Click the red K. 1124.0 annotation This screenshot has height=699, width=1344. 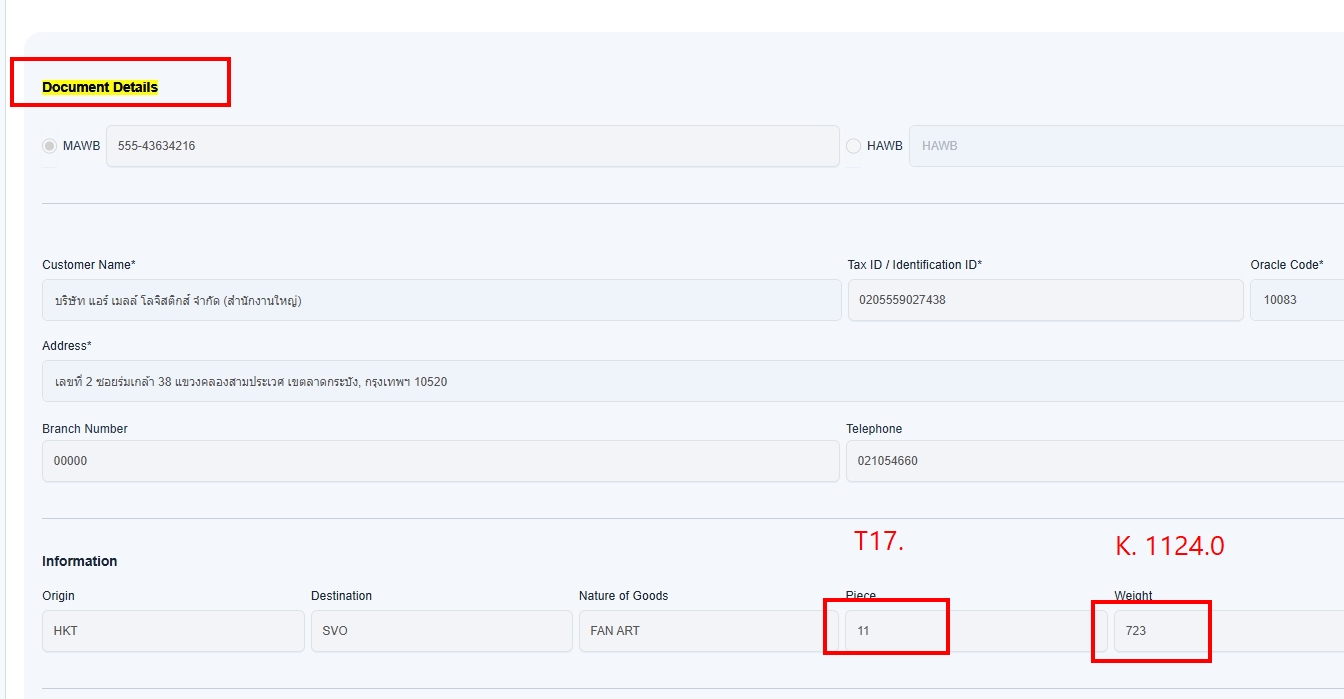tap(1169, 546)
